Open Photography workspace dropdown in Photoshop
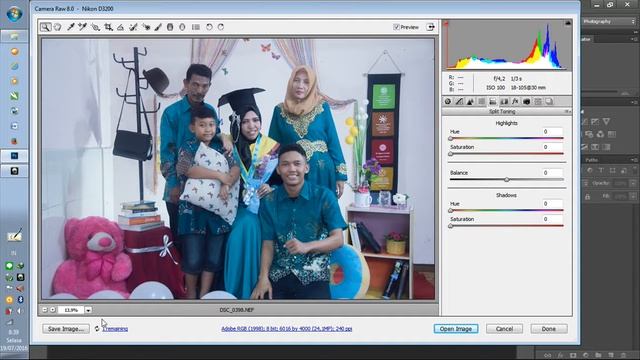 click(609, 21)
